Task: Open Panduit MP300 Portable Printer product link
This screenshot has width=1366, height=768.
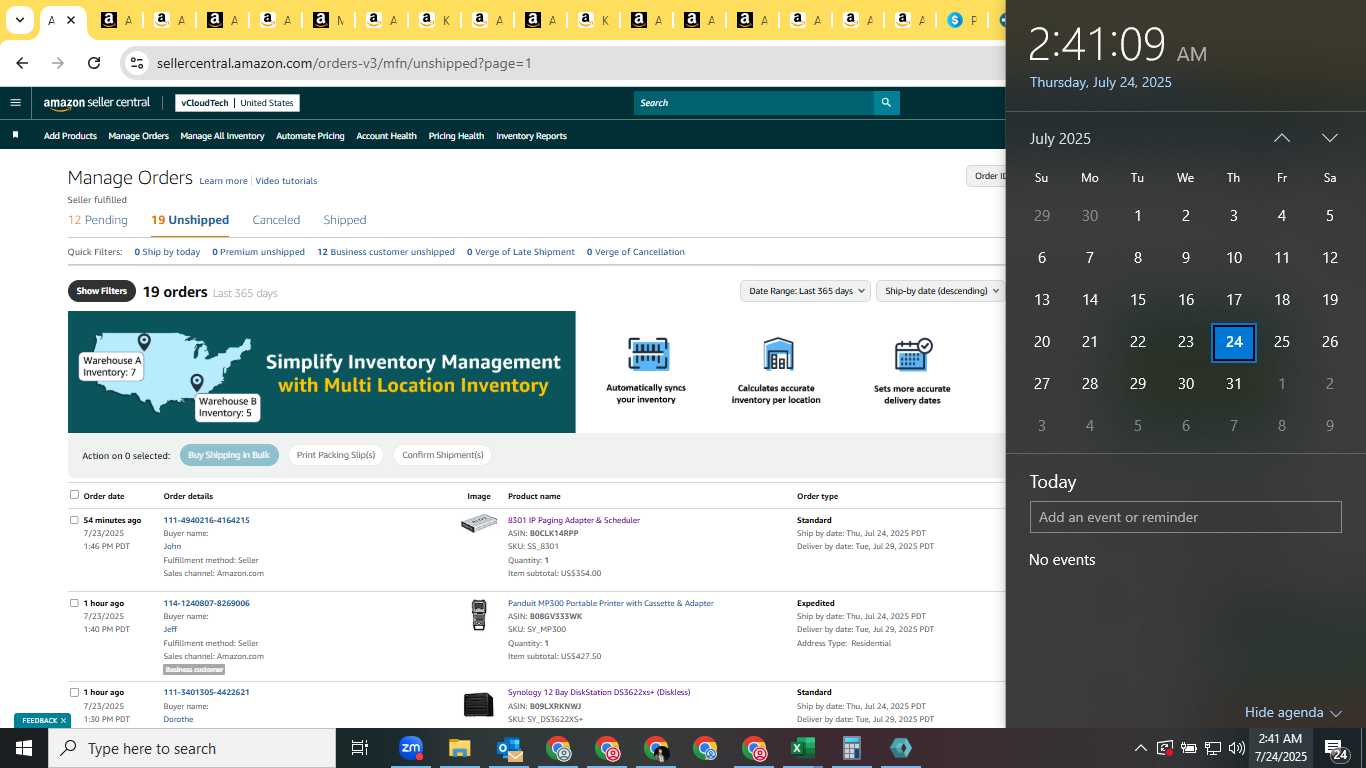Action: coord(611,603)
